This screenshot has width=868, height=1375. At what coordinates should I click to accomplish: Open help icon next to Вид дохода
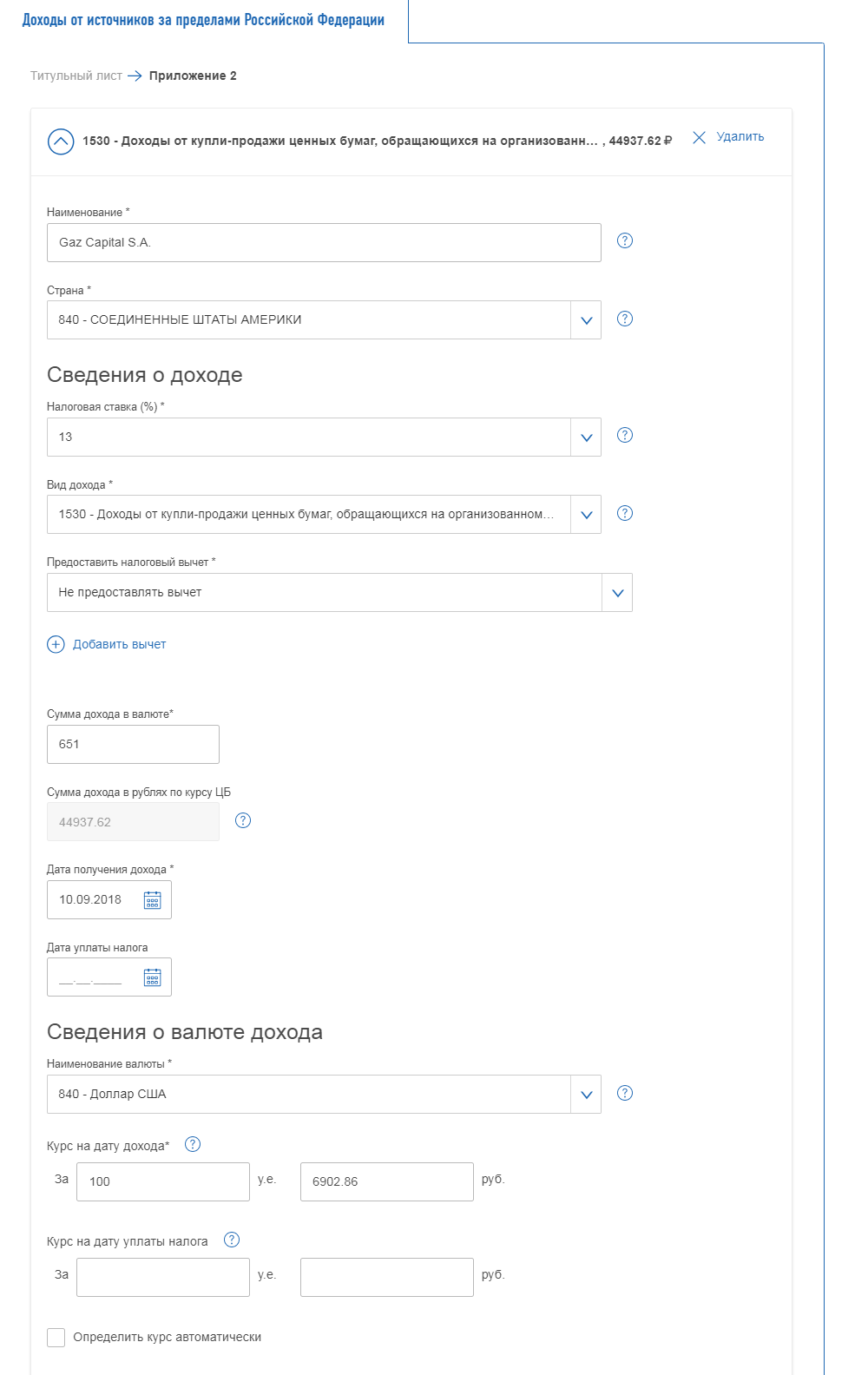(625, 513)
